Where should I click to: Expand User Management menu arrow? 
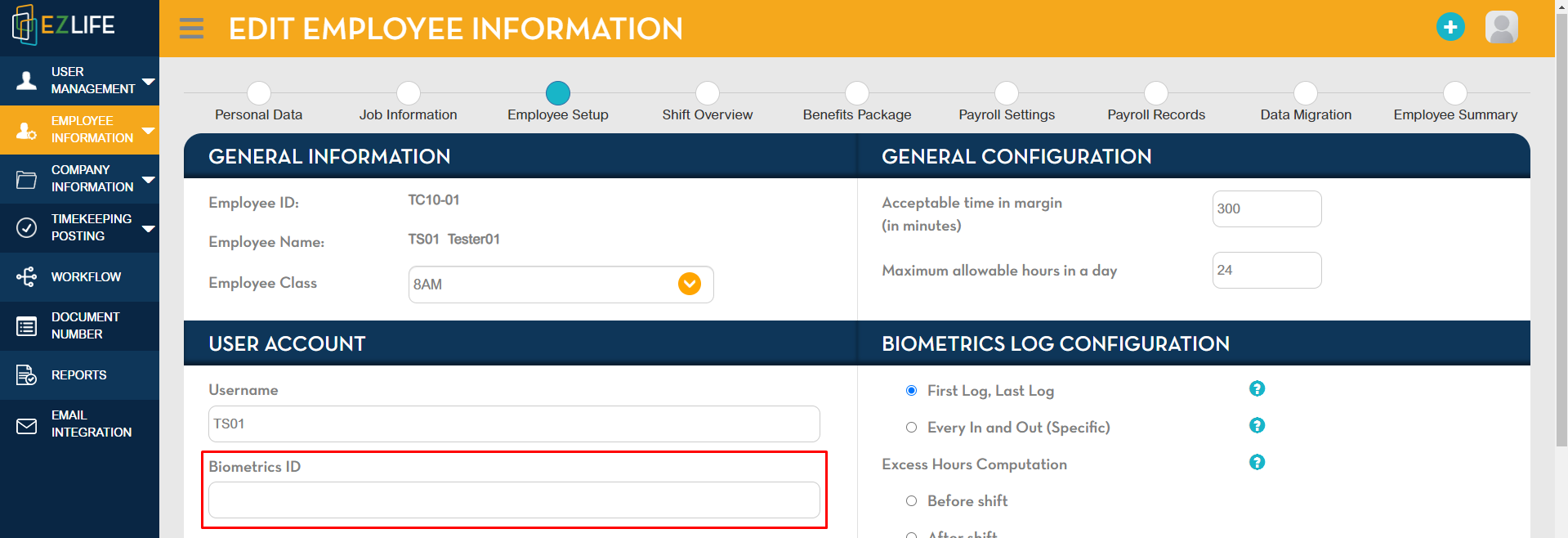[x=149, y=81]
